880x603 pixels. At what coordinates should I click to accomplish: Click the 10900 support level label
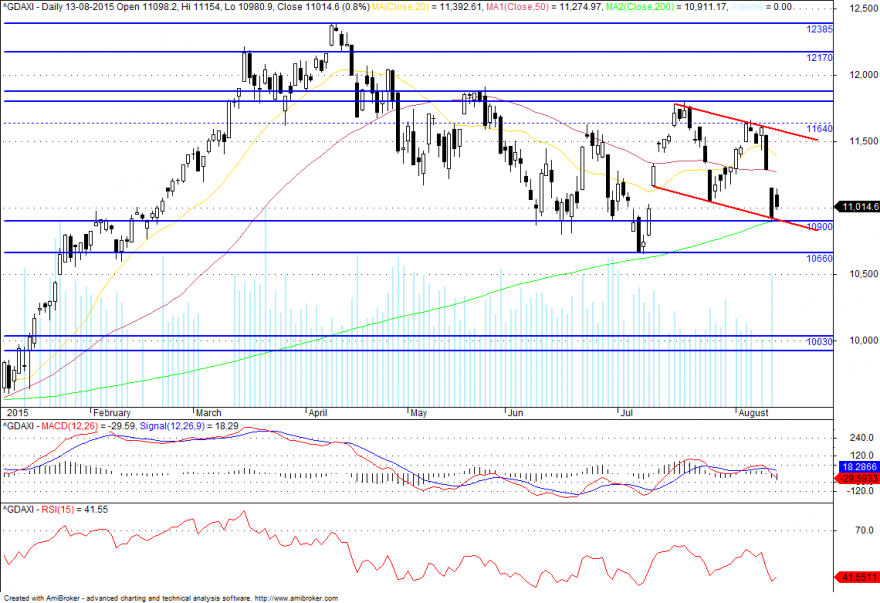(819, 227)
